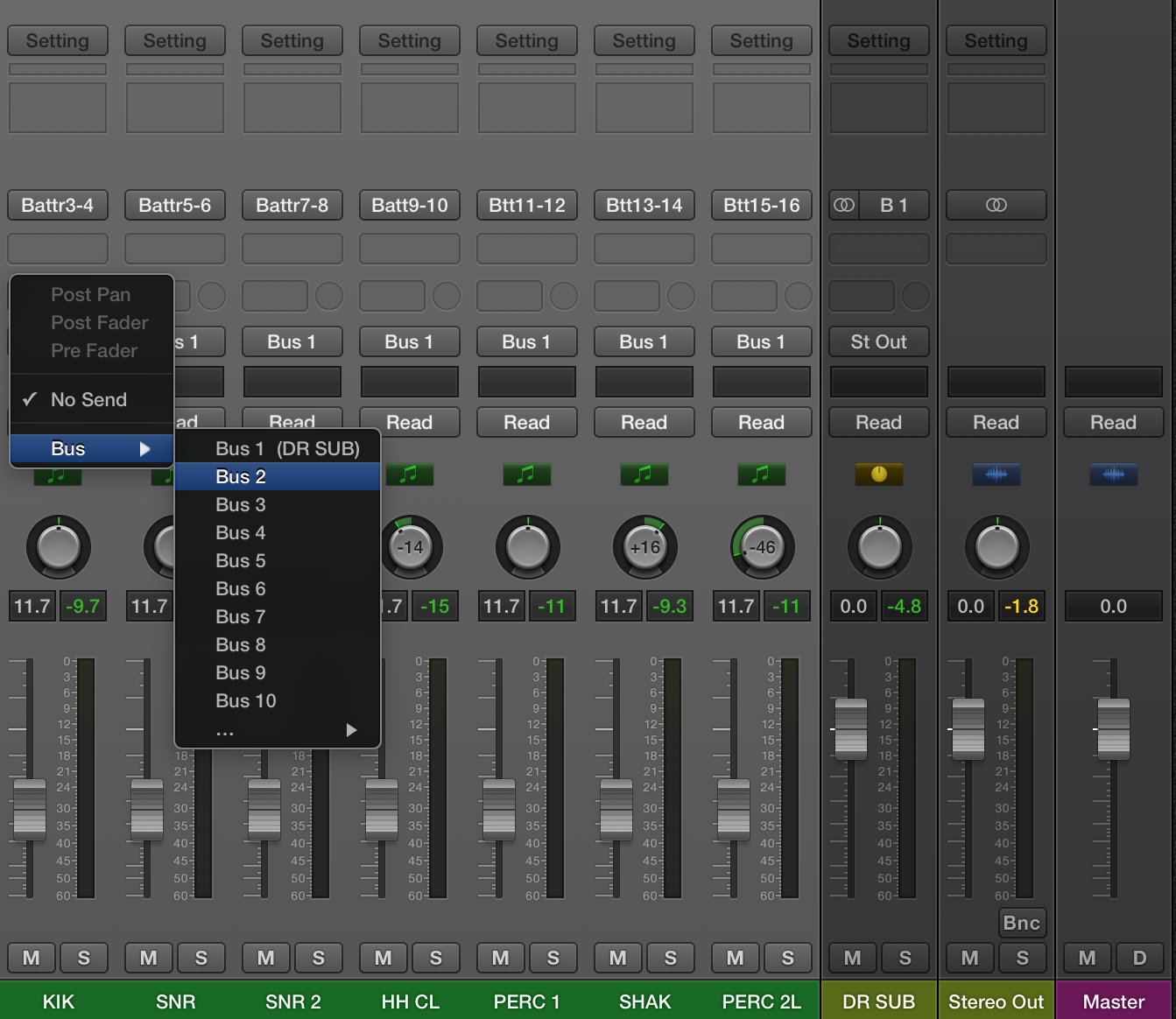Screen dimensions: 1176x1019
Task: Open the Battr5-6 input slot menu
Action: tap(174, 205)
